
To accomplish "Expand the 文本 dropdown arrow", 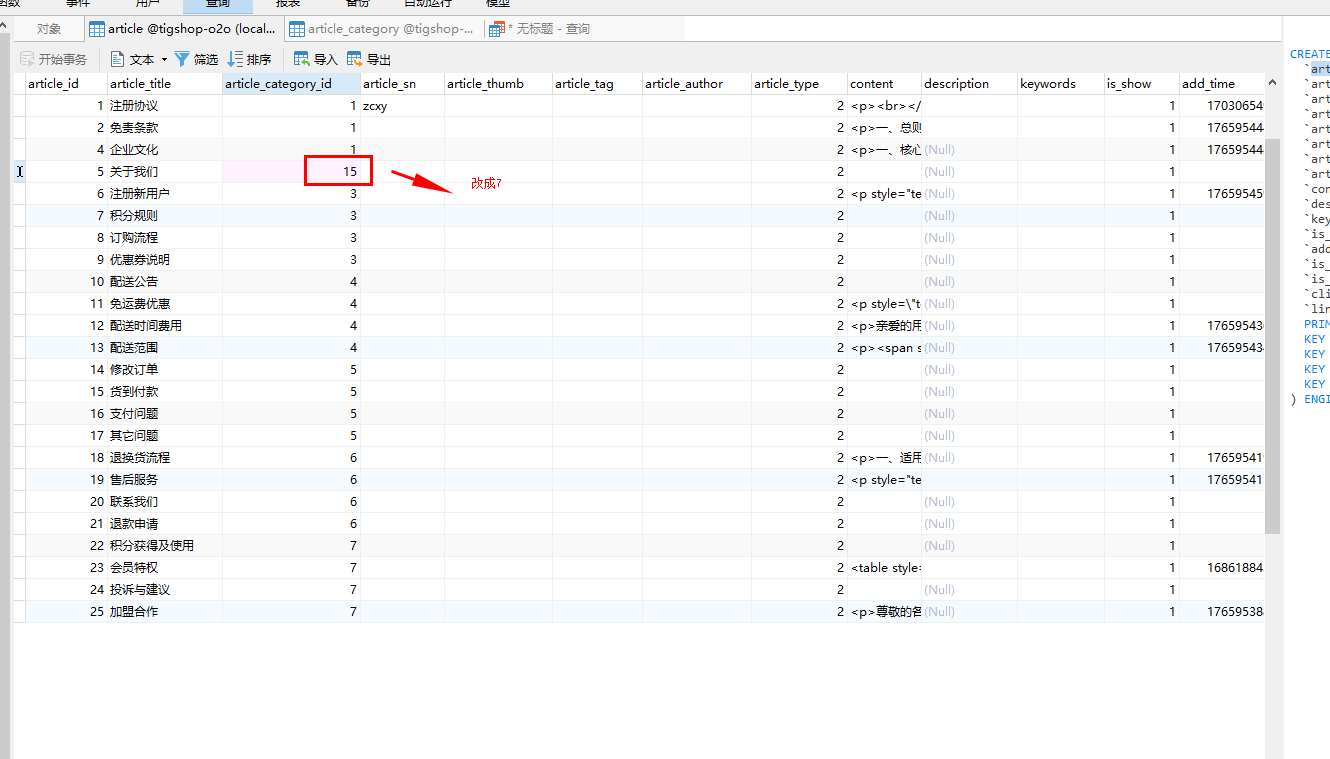I will point(164,60).
